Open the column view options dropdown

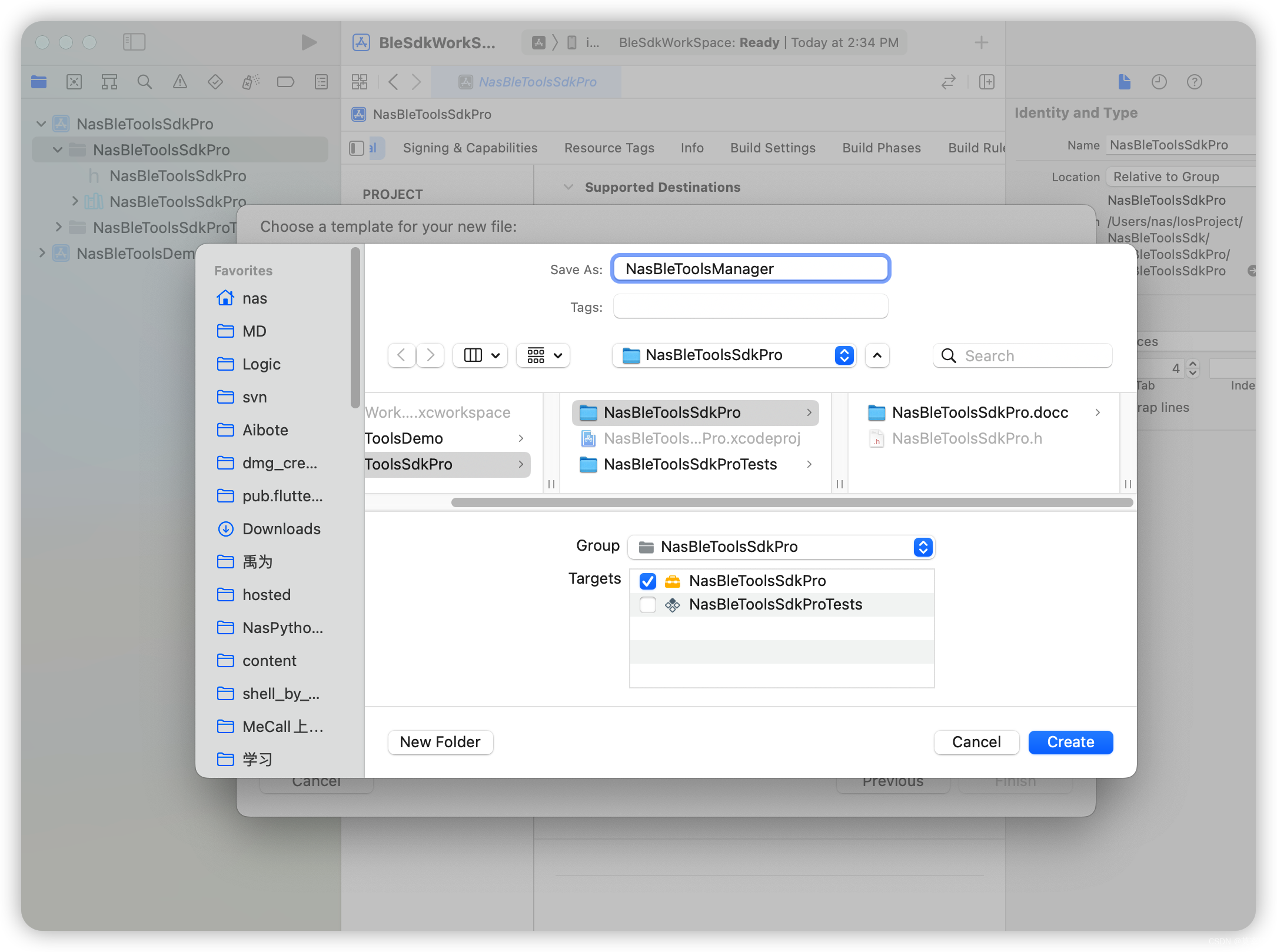coord(480,355)
